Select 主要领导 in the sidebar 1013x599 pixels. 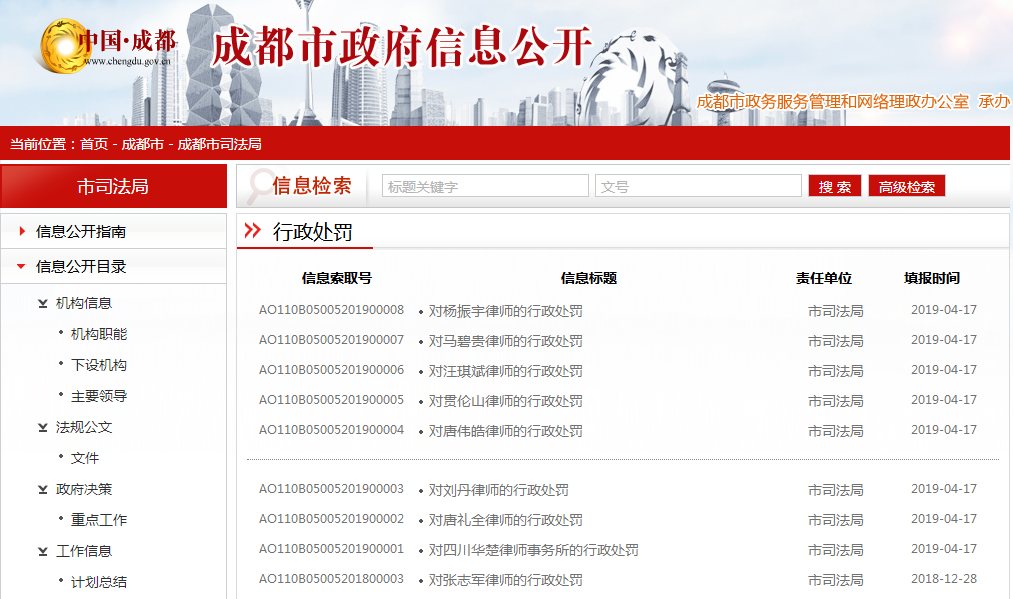click(x=99, y=396)
